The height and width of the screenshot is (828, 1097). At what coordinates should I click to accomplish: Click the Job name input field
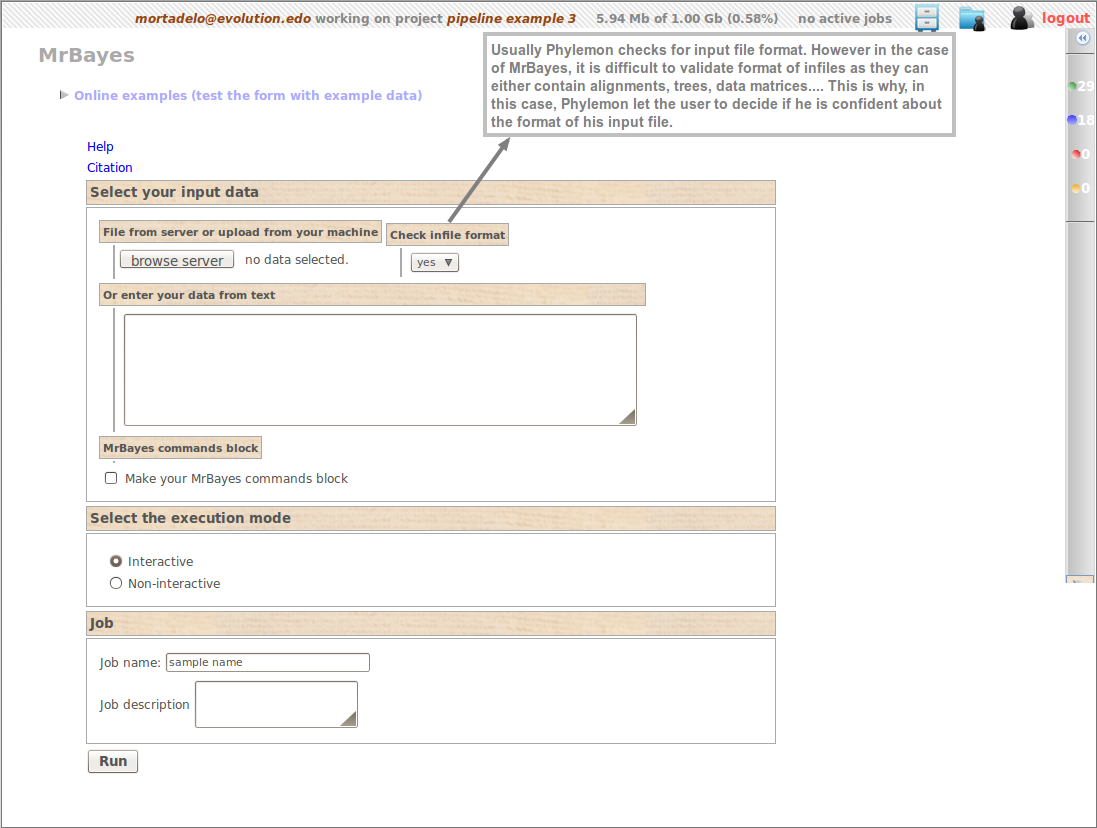click(x=267, y=662)
